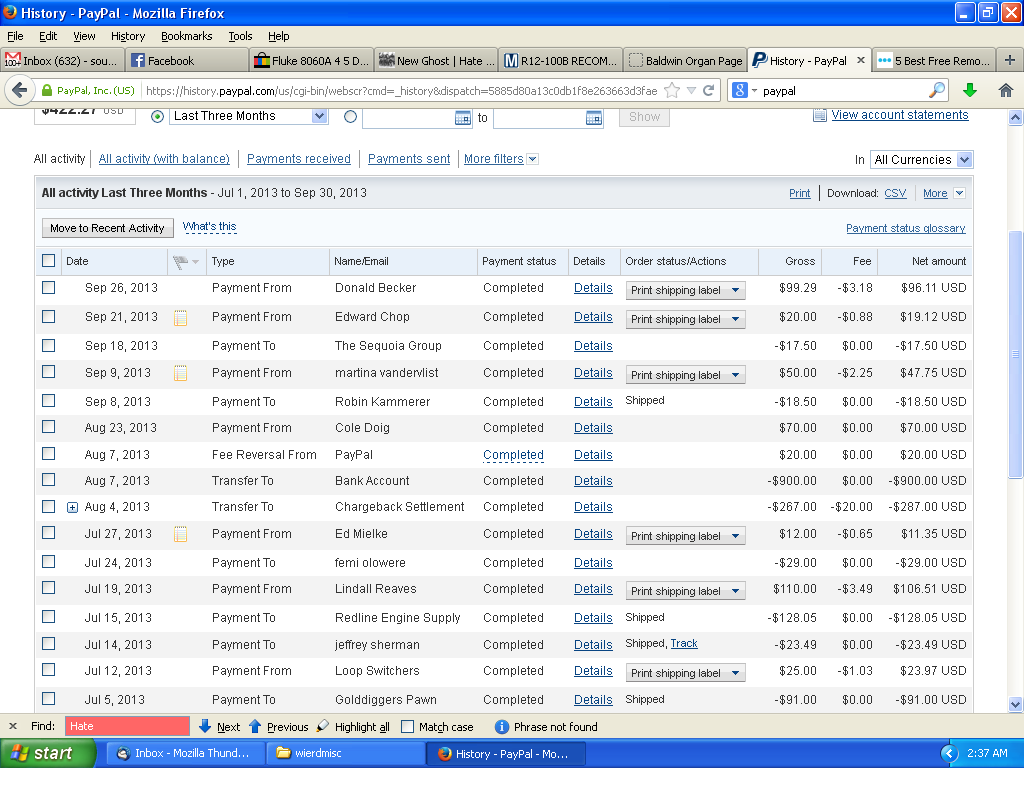Click the green Downloads arrow icon
This screenshot has height=800, width=1024.
click(x=969, y=90)
